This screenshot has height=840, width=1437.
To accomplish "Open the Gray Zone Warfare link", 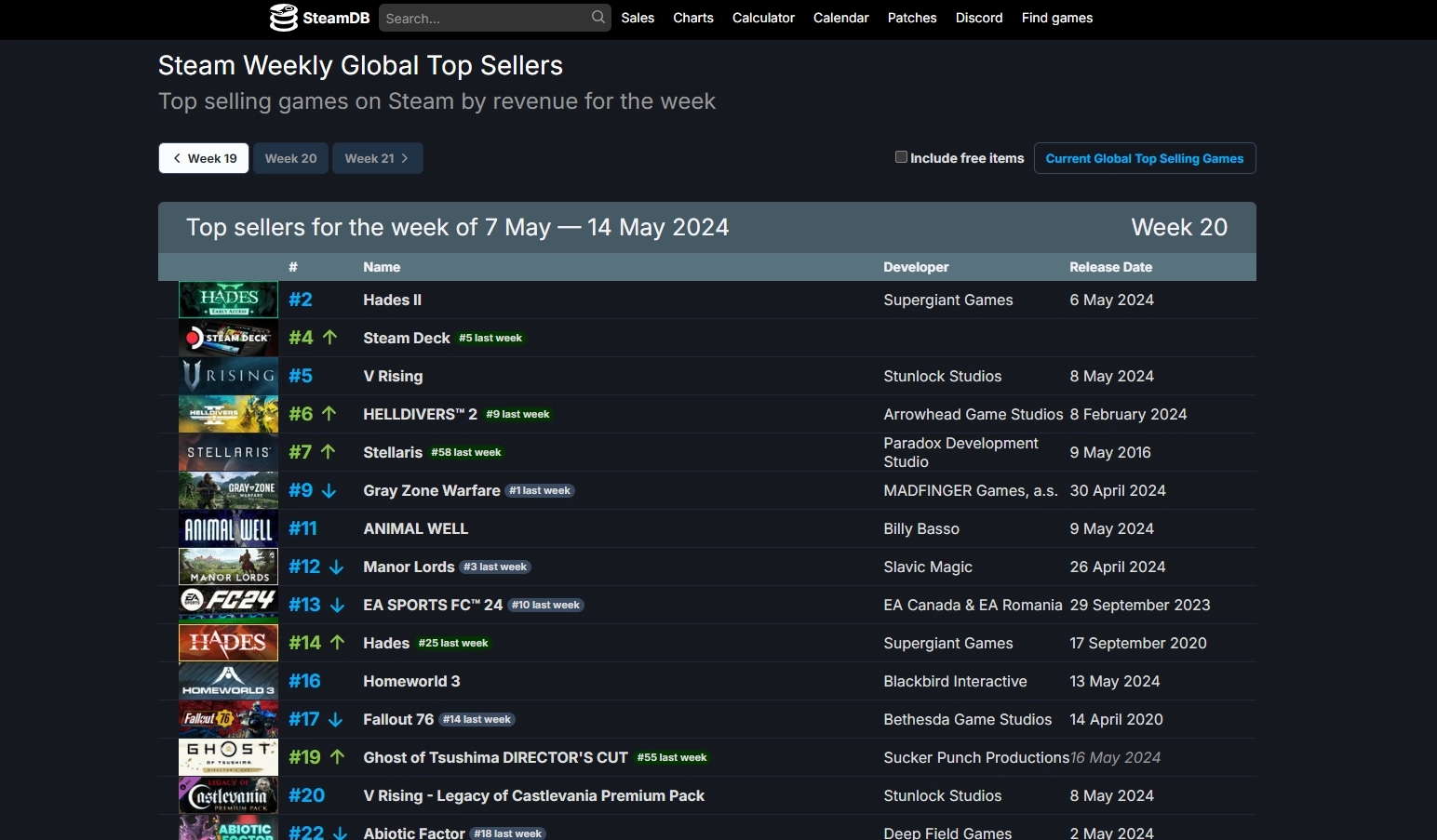I will pos(432,490).
